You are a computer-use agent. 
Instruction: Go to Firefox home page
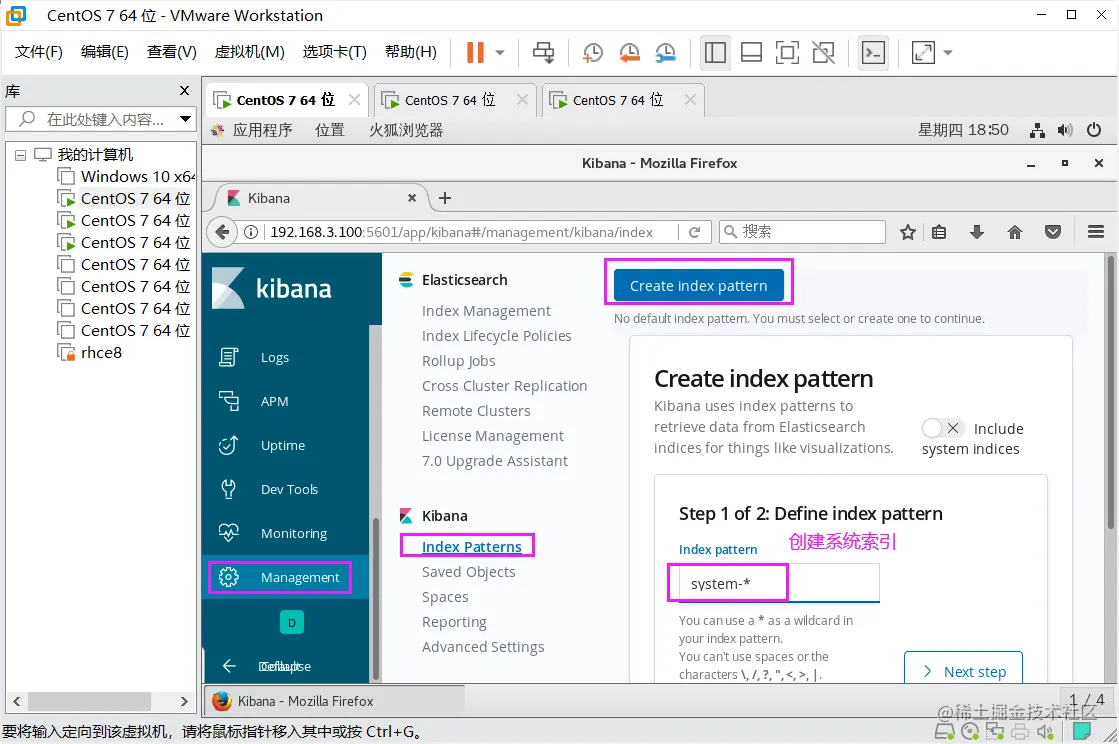pos(1015,232)
